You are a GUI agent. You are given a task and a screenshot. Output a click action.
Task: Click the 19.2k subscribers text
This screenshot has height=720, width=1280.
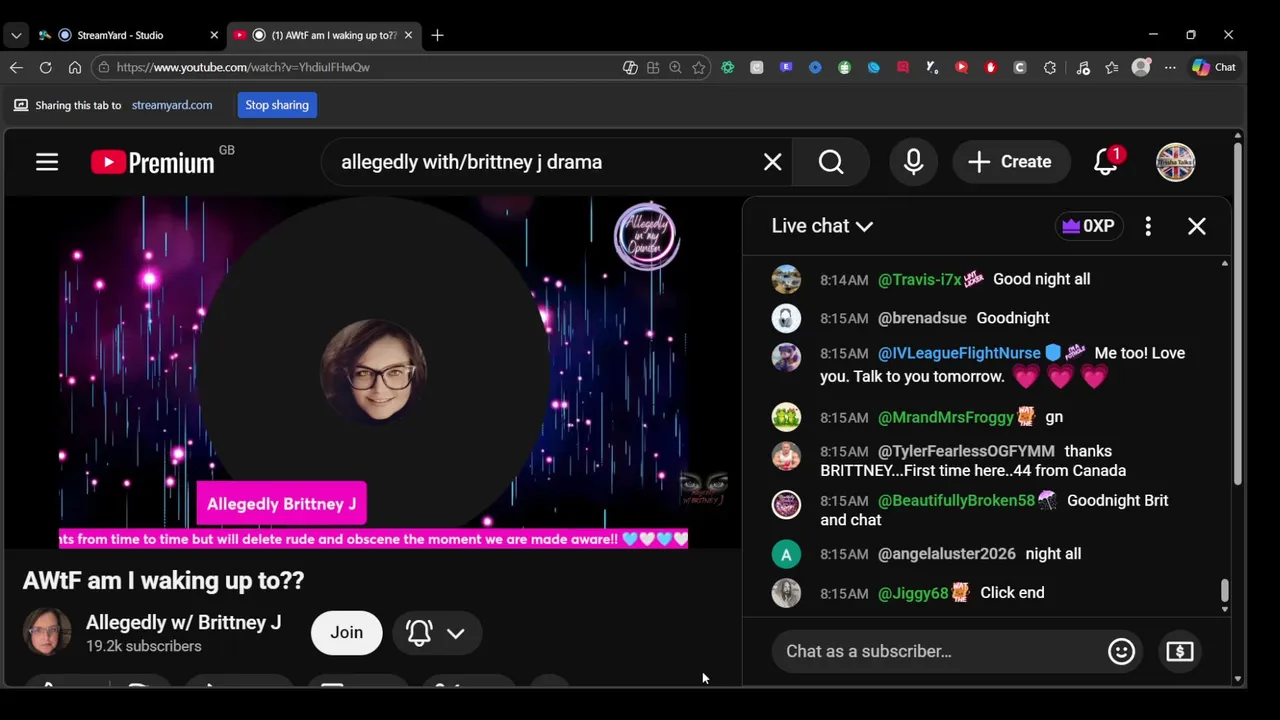pos(143,646)
